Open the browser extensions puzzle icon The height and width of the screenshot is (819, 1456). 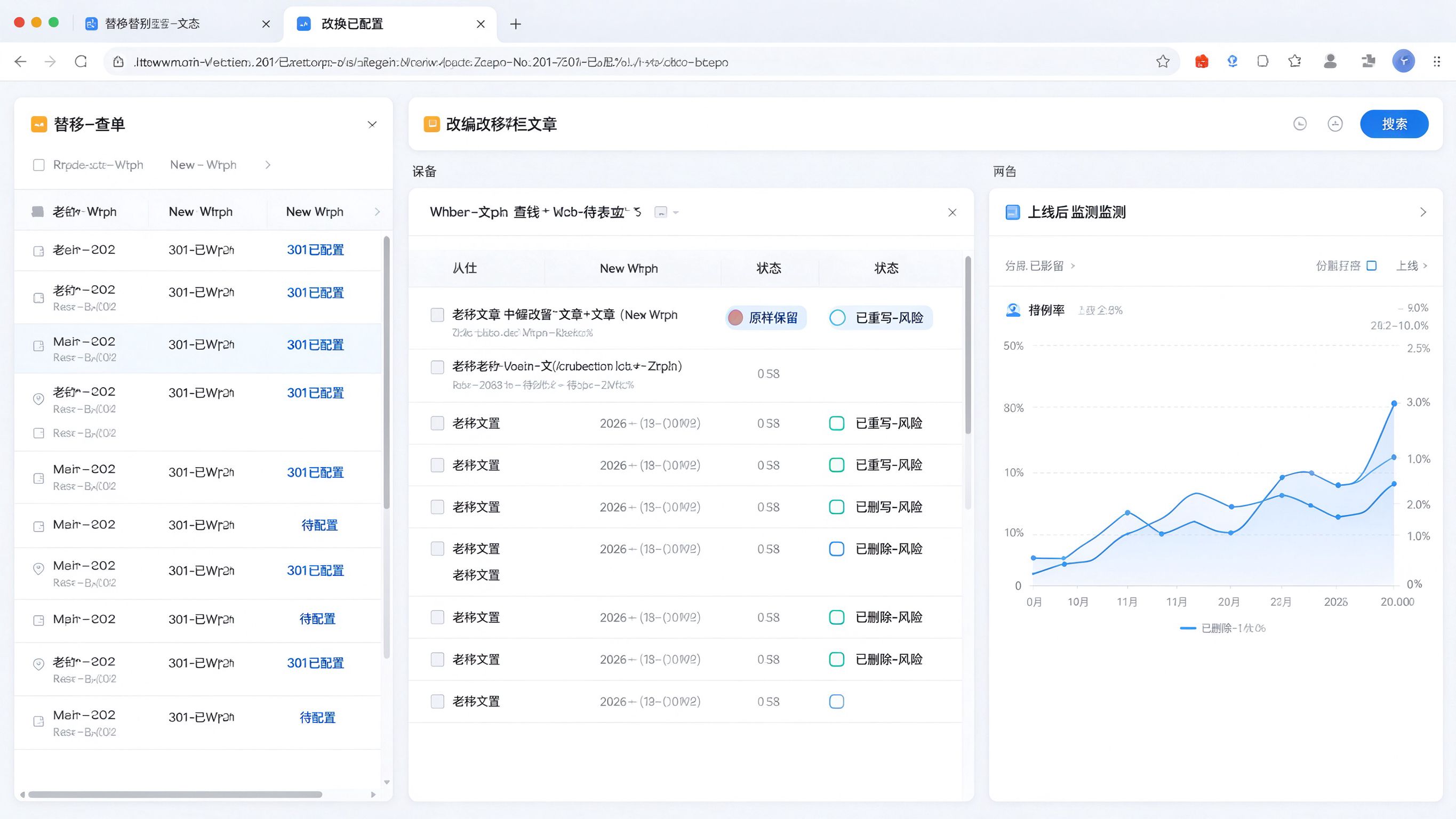[x=1368, y=62]
